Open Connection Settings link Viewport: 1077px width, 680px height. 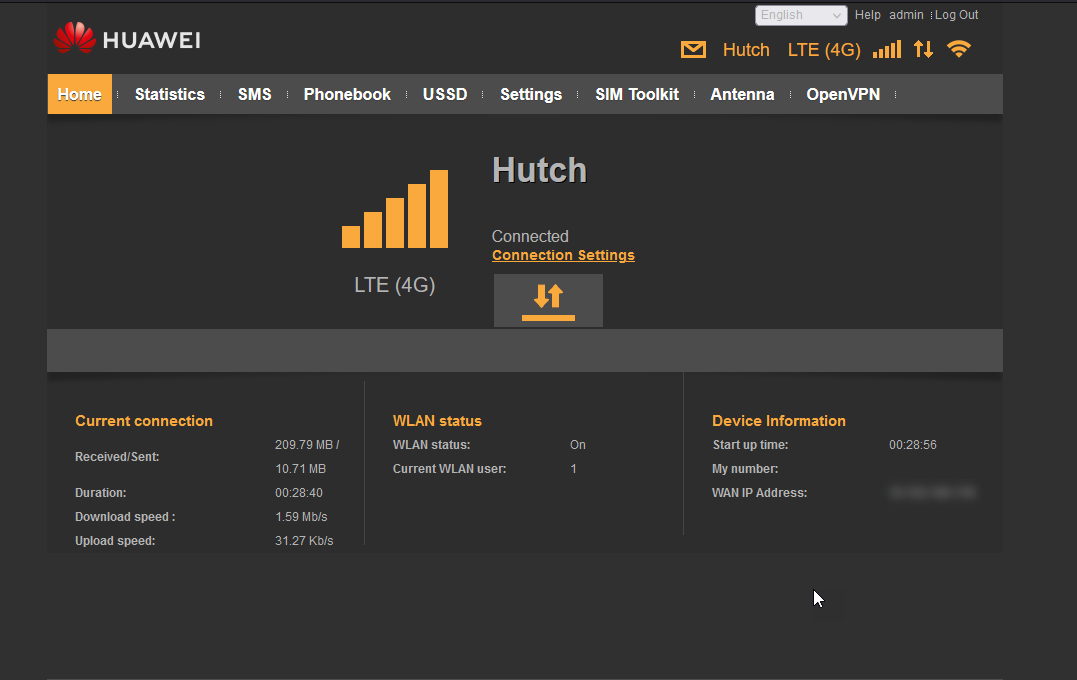tap(563, 255)
